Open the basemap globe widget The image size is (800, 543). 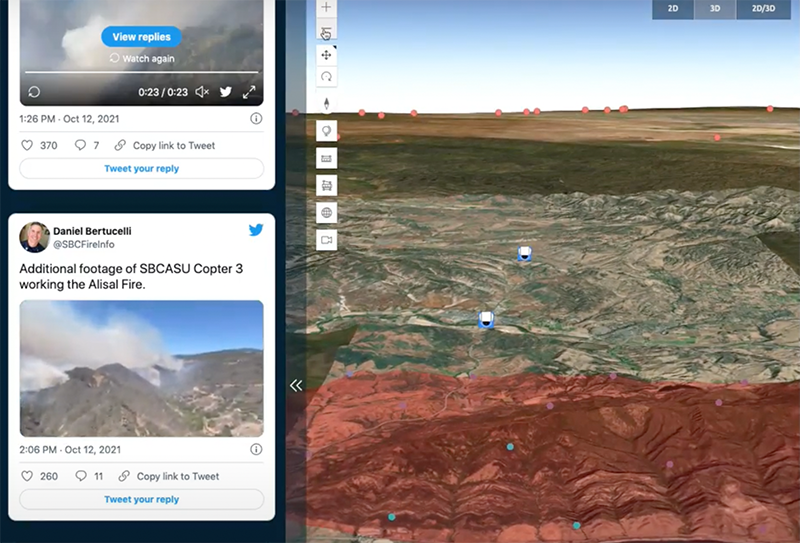(327, 213)
